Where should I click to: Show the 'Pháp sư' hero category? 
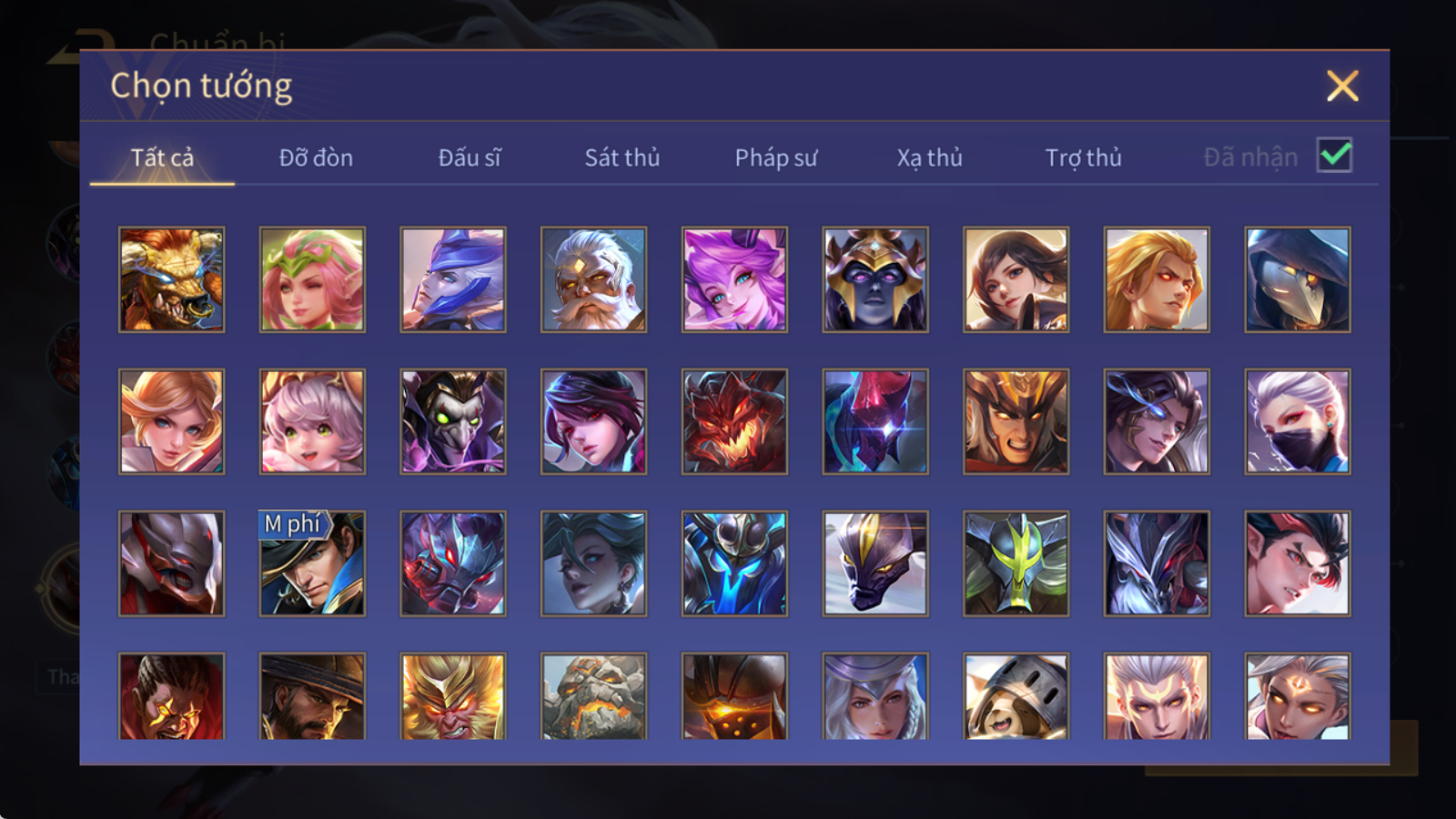tap(776, 157)
